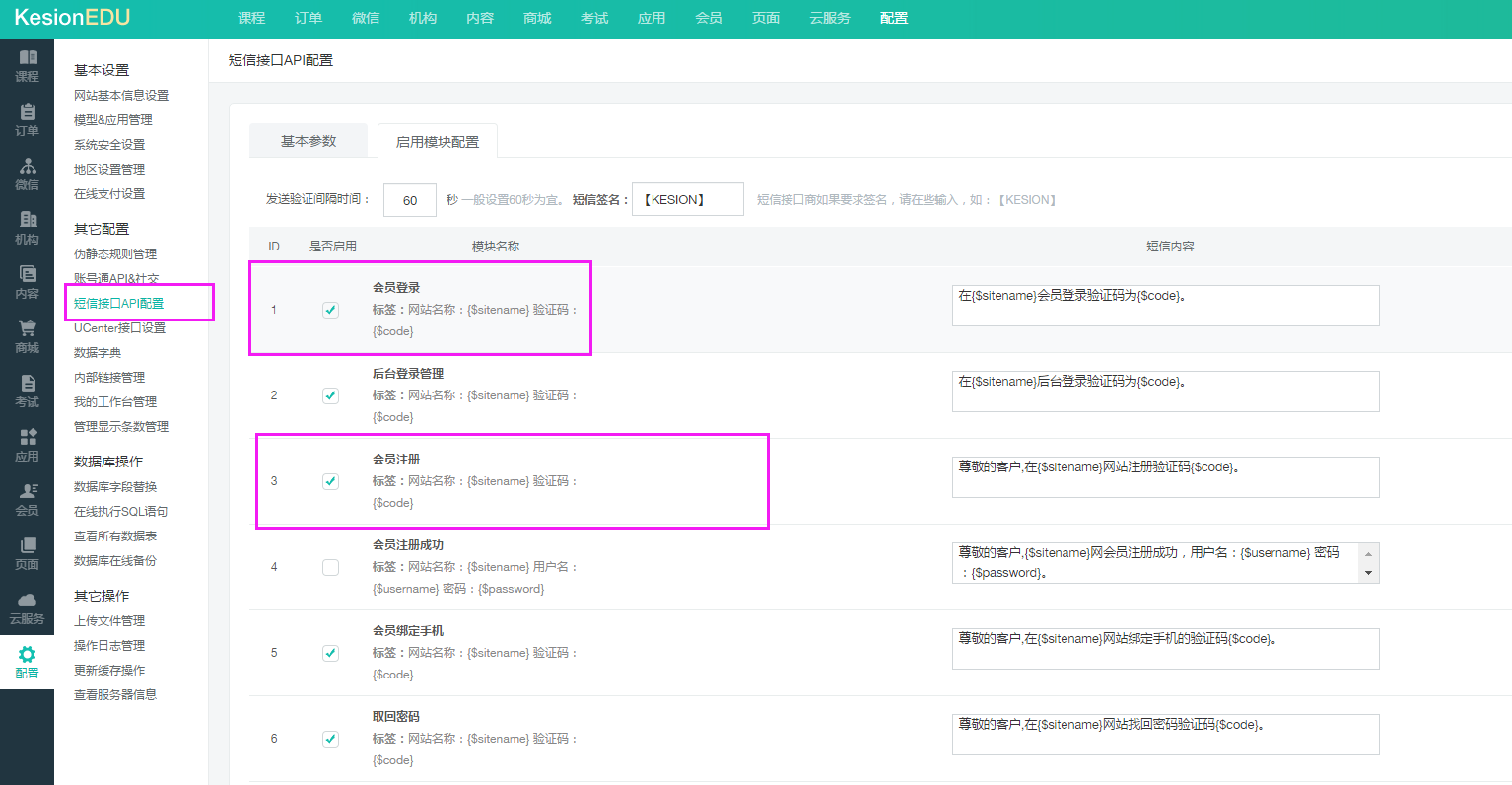Go to 数据库在线备份 in side menu
The height and width of the screenshot is (785, 1512).
click(115, 561)
